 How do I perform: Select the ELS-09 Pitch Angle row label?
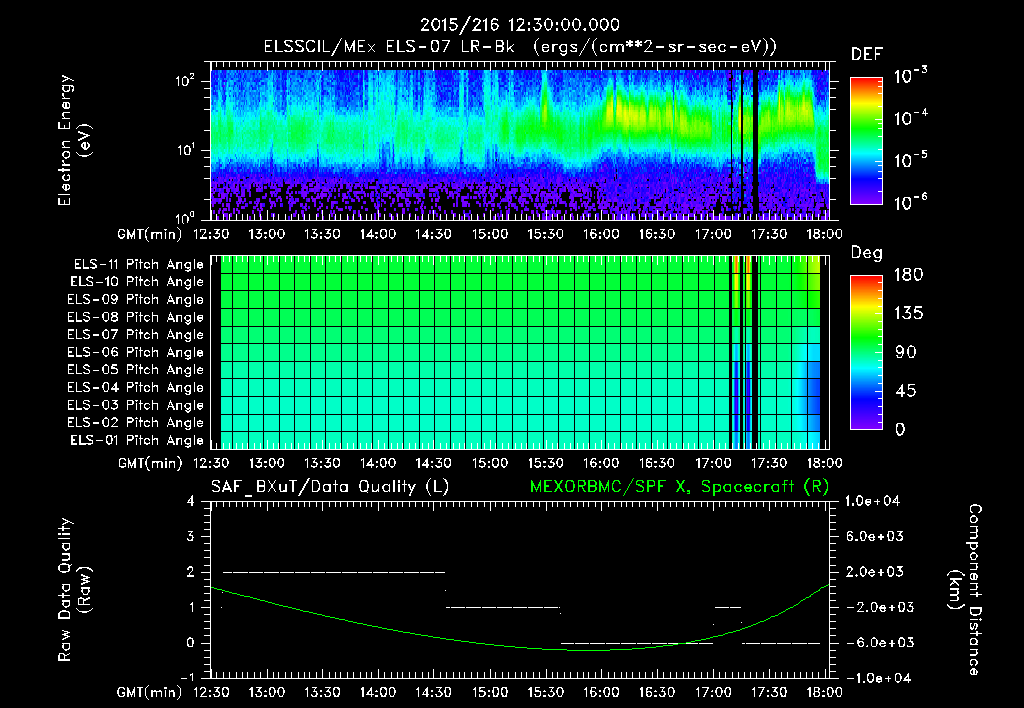click(136, 300)
